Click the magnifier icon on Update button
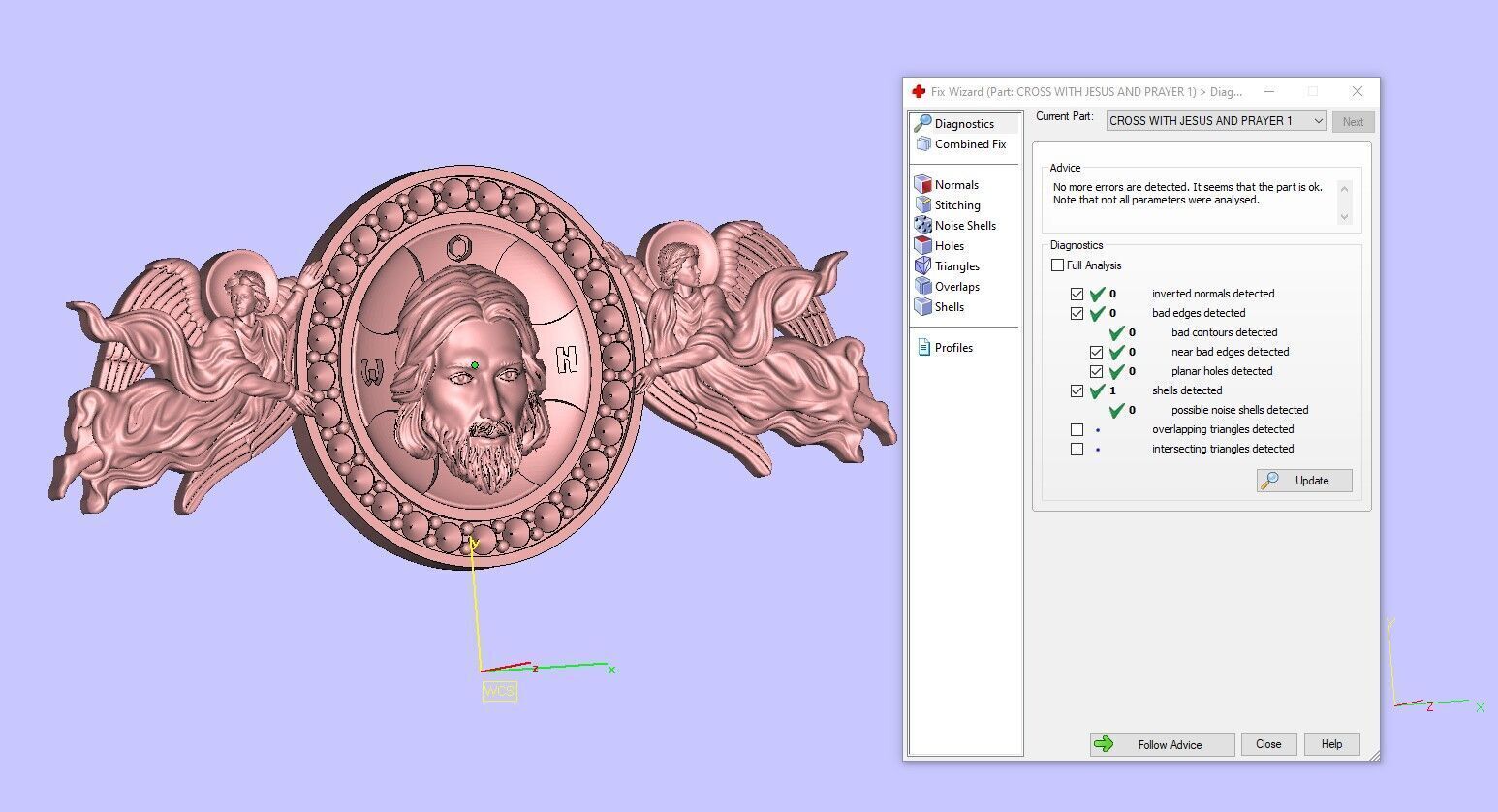Screen dimensions: 1498x812 tap(1270, 480)
